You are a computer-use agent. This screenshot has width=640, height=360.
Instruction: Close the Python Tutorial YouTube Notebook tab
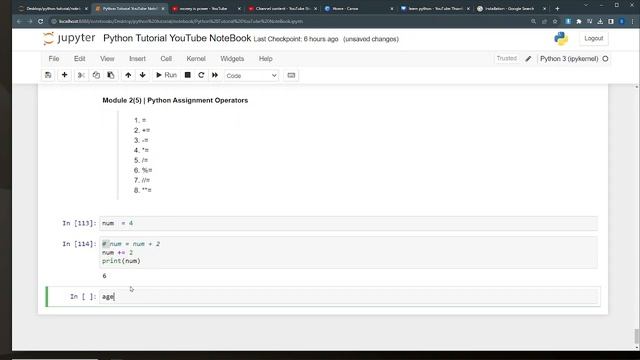tap(163, 8)
